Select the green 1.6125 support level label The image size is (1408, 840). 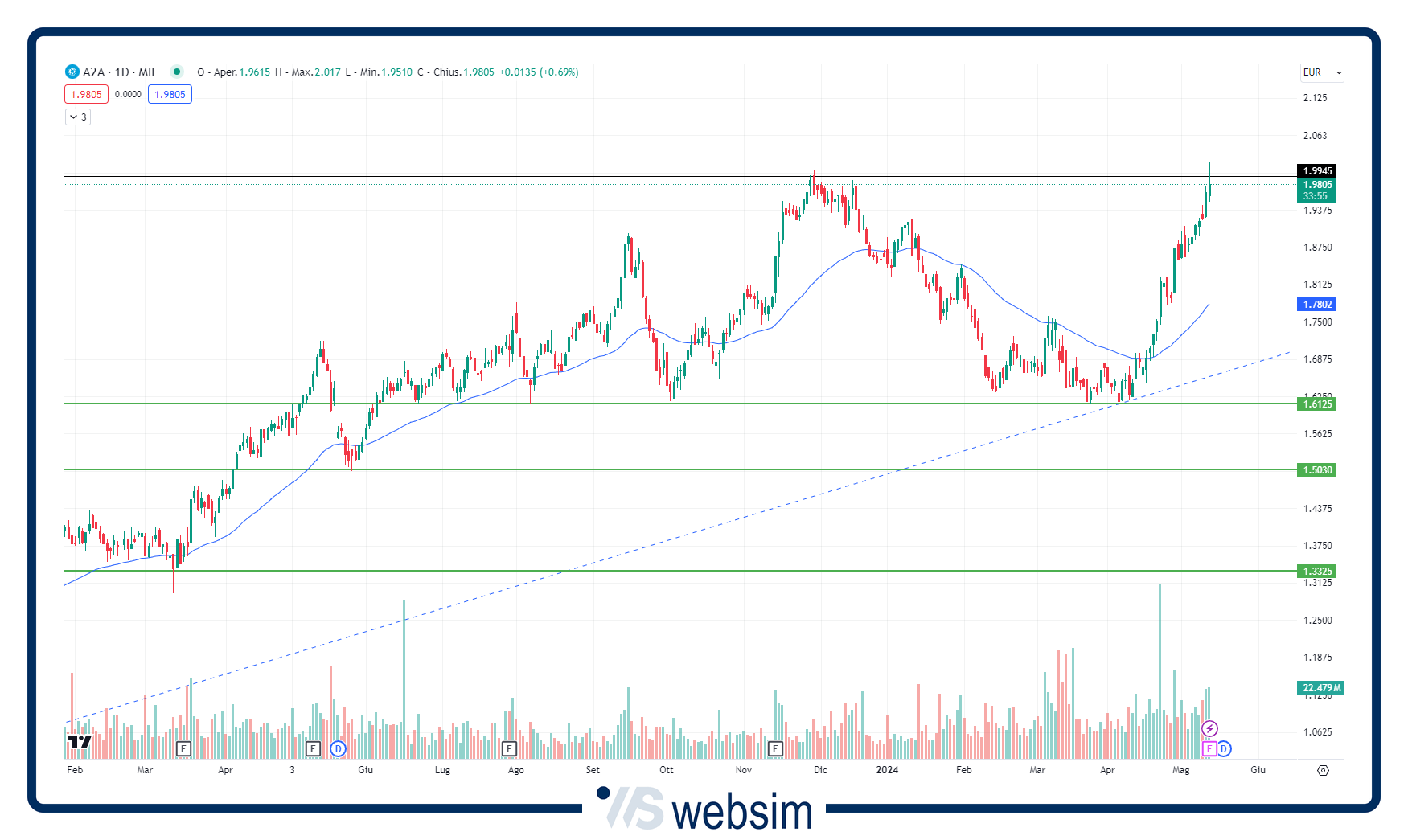1317,404
